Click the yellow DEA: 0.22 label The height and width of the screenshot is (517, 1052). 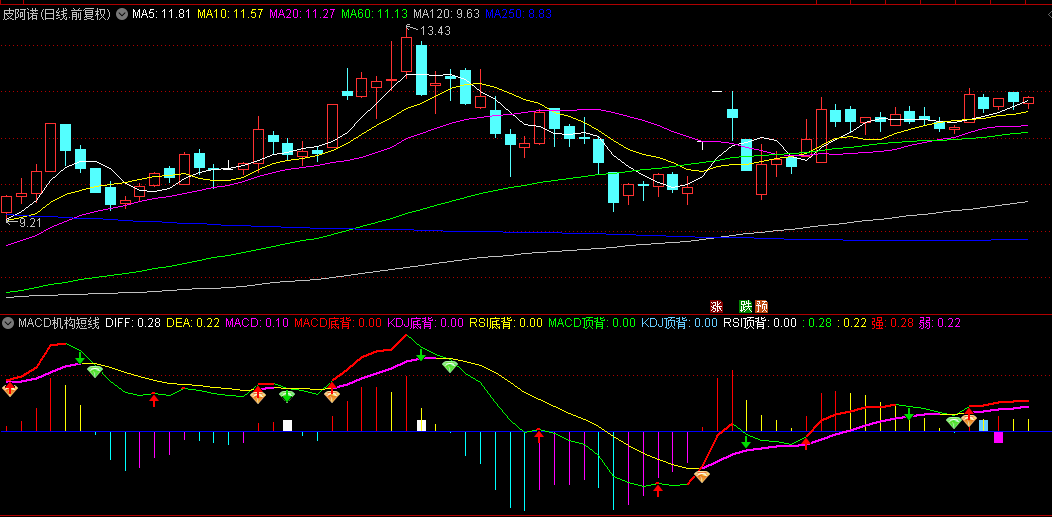pyautogui.click(x=193, y=323)
